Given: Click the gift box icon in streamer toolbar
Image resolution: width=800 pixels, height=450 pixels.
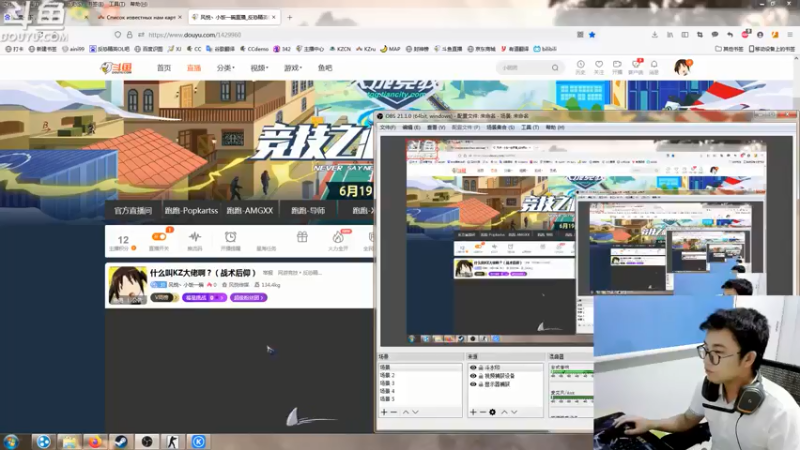Looking at the screenshot, I should point(302,237).
